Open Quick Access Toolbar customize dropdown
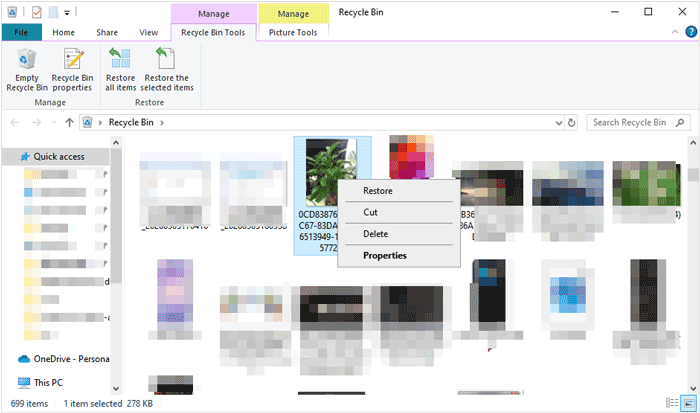700x413 pixels. click(66, 11)
